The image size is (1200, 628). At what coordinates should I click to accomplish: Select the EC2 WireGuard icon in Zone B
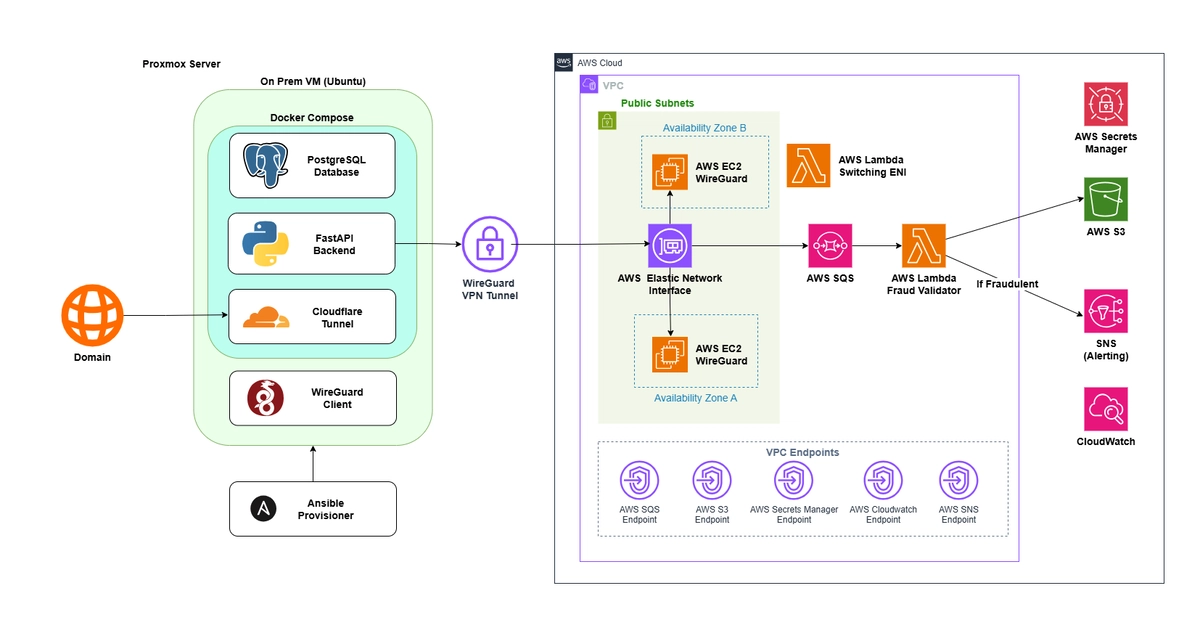point(669,172)
